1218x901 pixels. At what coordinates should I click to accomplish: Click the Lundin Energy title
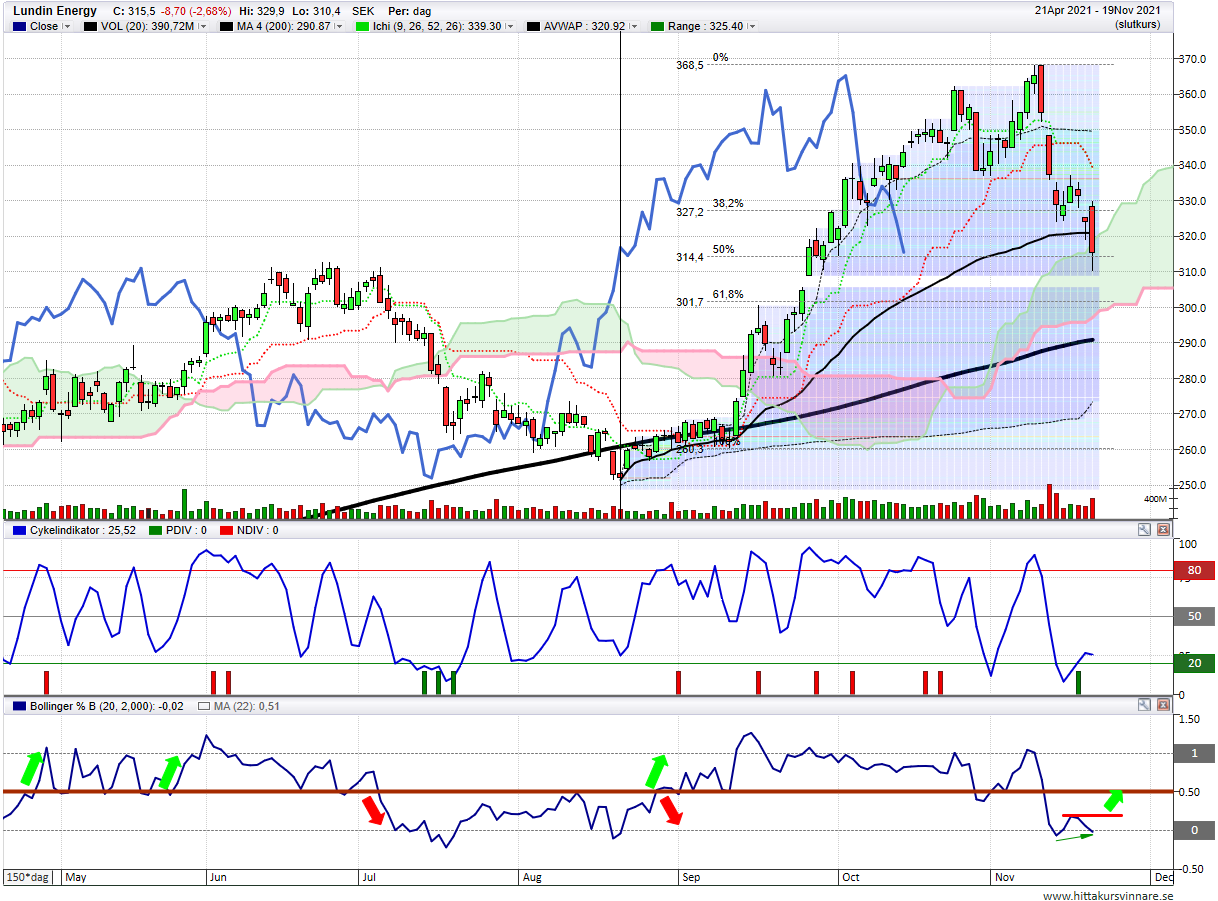(55, 11)
